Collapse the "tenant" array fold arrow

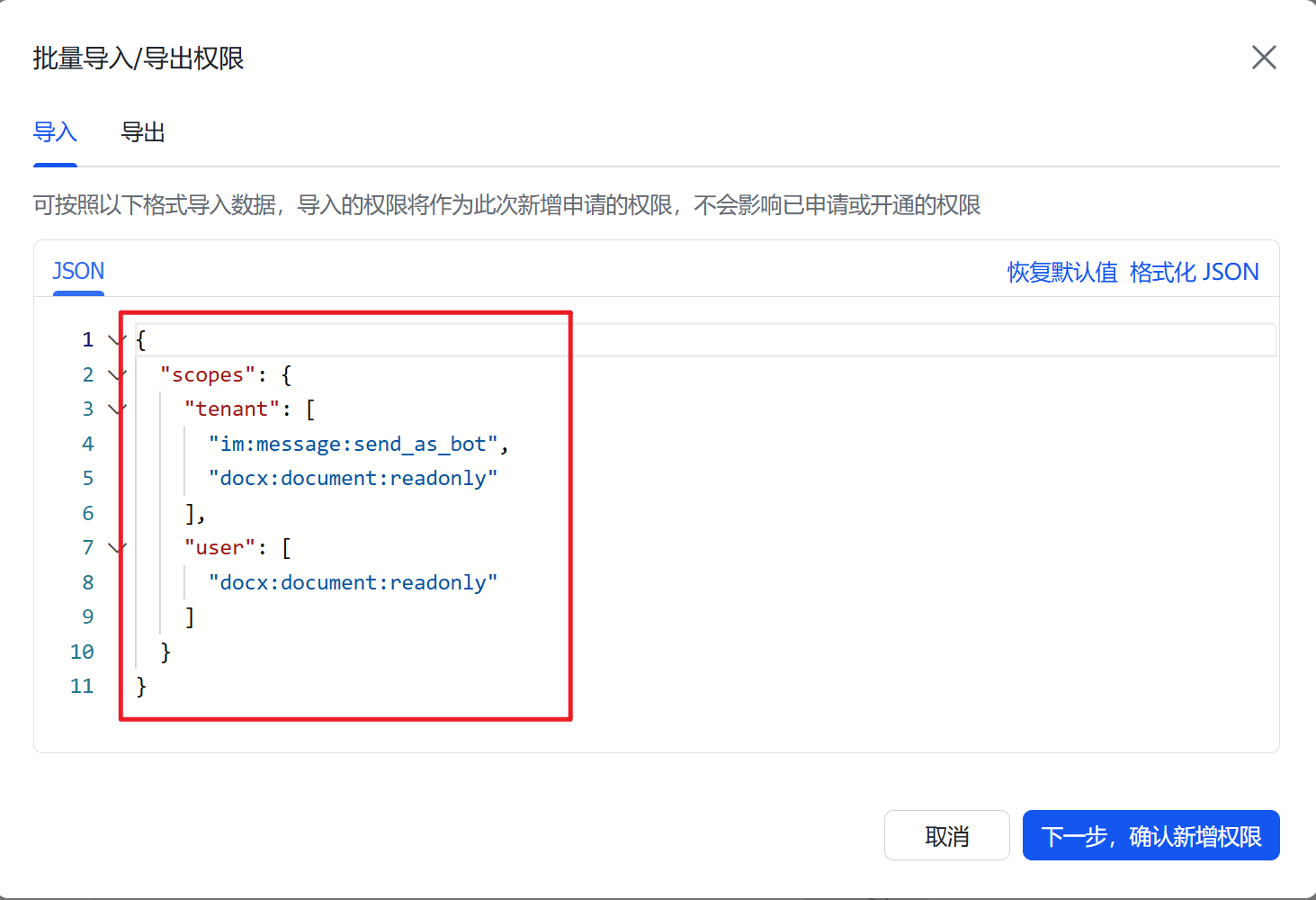116,409
